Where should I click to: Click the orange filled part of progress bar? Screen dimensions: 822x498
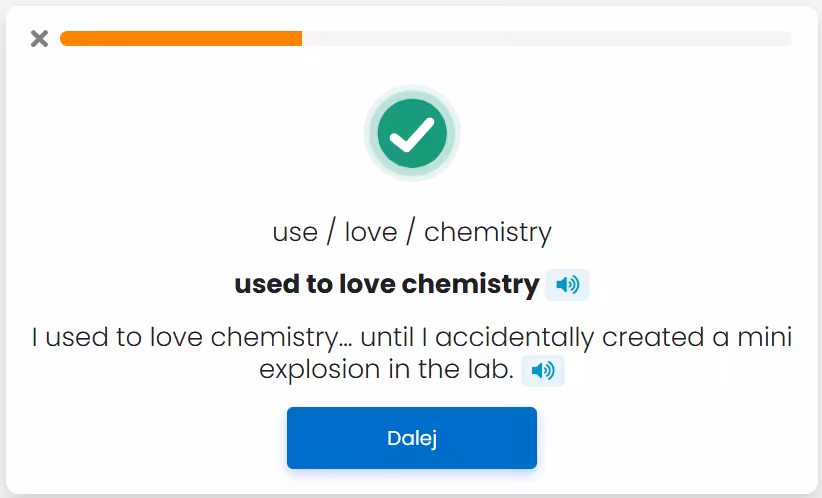tap(180, 38)
